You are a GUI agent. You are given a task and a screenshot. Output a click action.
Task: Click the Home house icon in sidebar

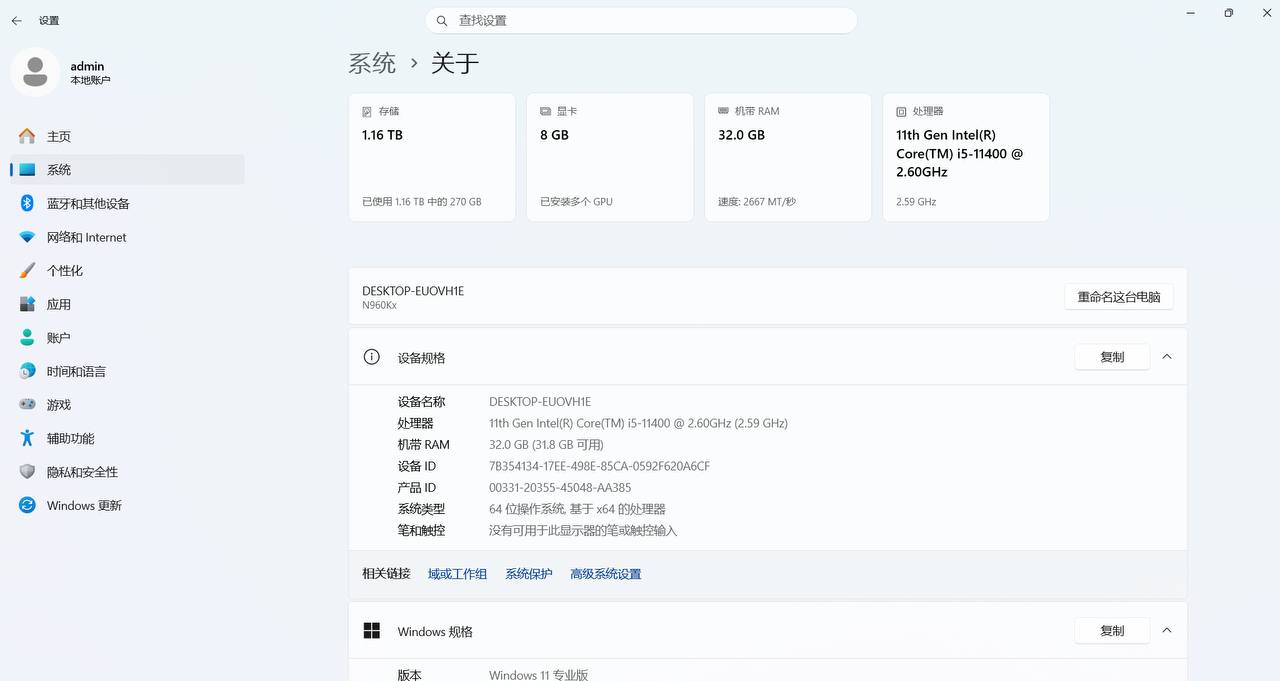point(27,136)
